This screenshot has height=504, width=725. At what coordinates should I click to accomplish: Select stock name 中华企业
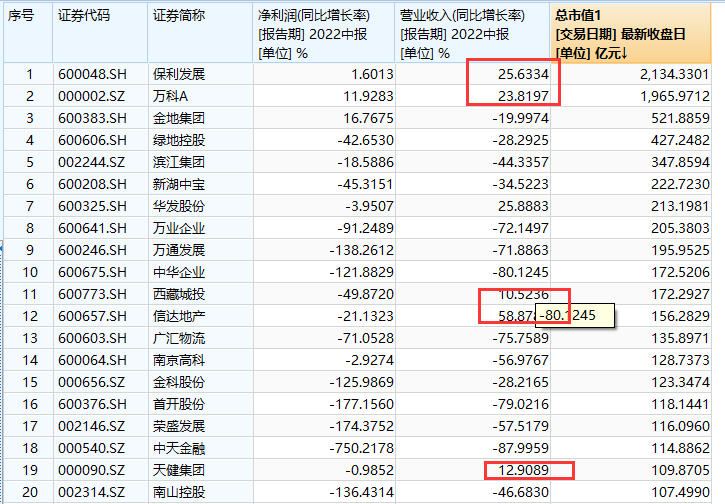click(x=179, y=272)
